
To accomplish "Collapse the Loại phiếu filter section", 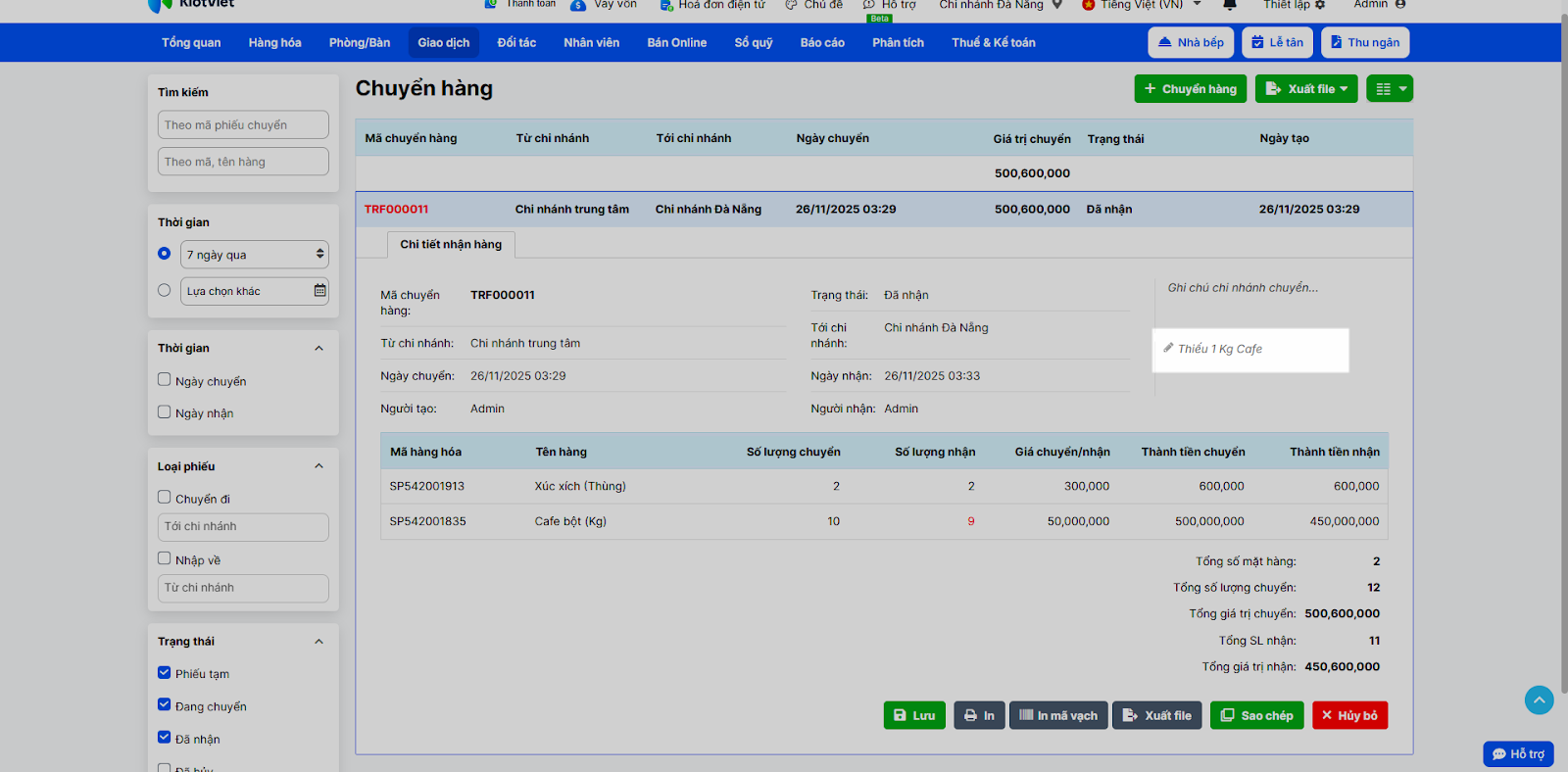I will [x=318, y=466].
